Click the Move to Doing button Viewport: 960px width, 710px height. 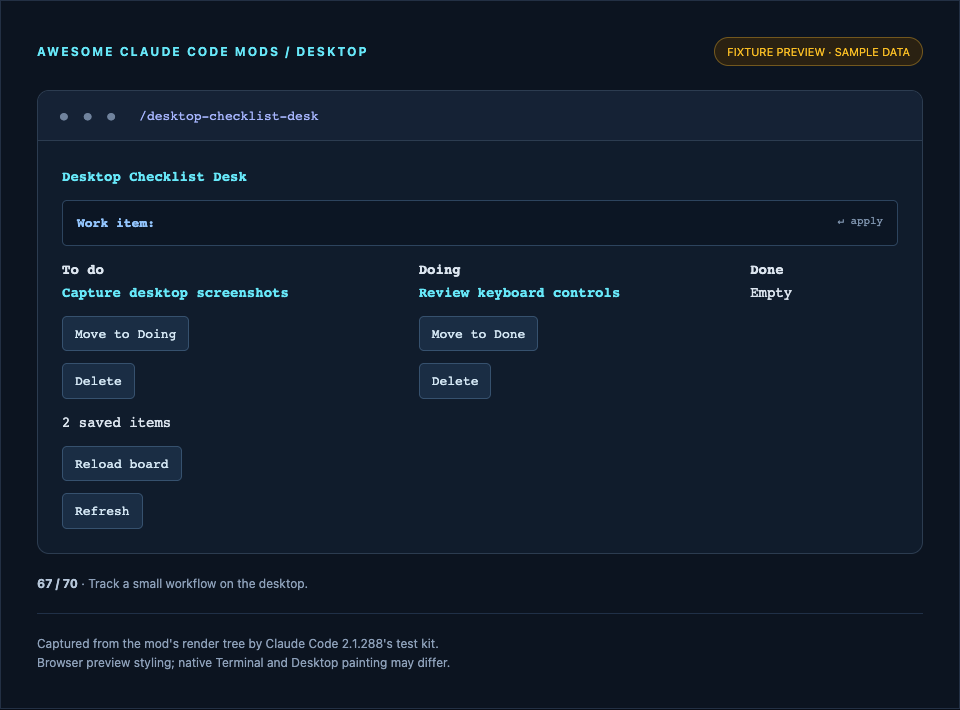[125, 334]
